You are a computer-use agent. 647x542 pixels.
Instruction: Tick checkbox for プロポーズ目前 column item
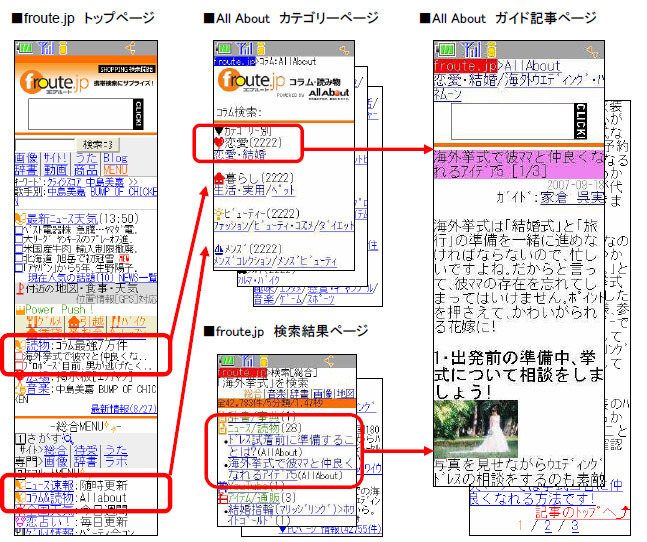coord(19,365)
